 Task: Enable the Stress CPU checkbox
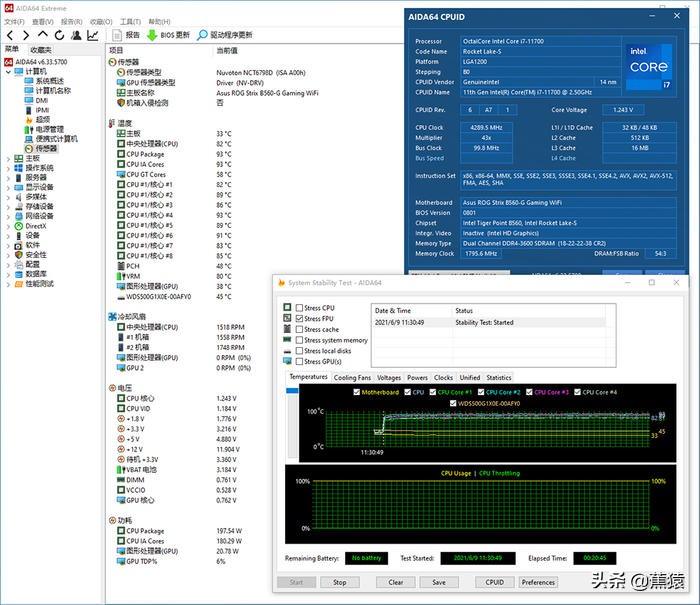coord(300,308)
